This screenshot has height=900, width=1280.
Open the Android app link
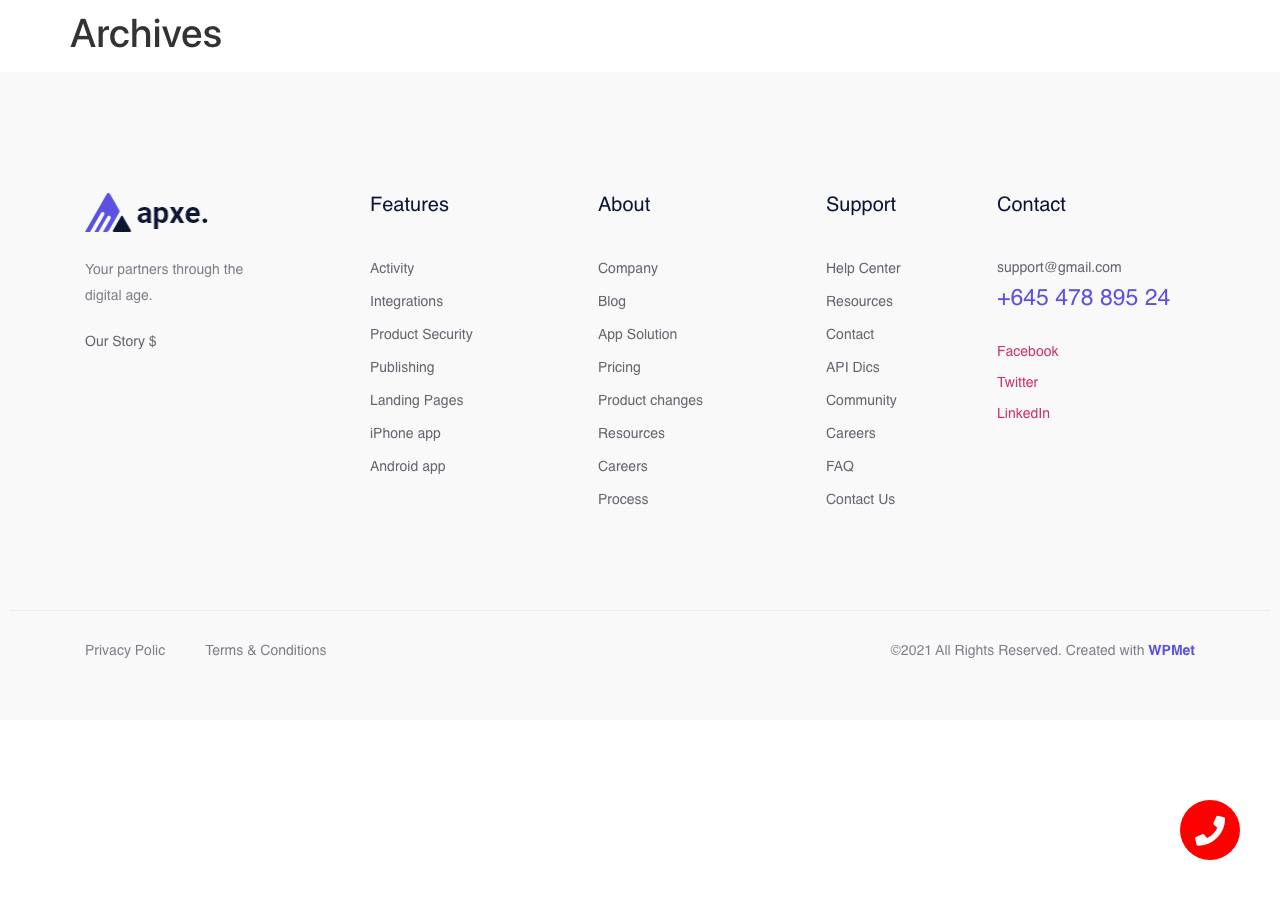click(408, 466)
